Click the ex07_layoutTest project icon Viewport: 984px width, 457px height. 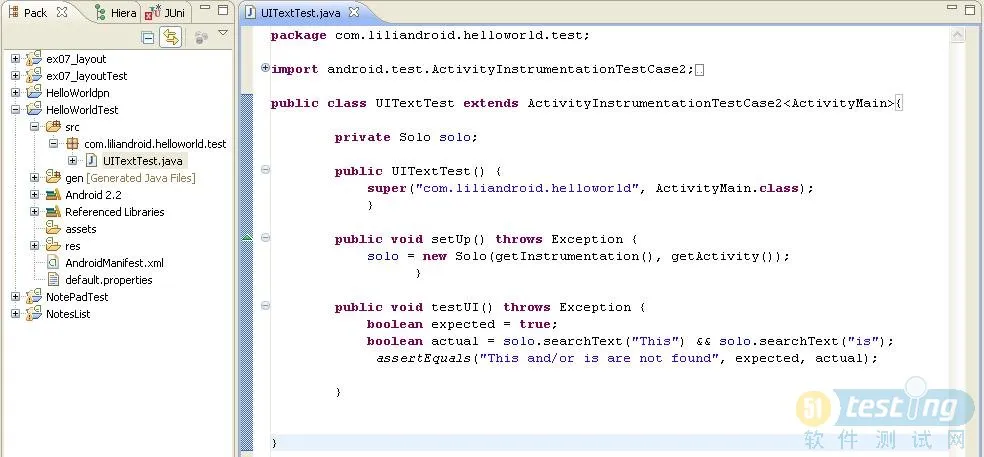click(34, 75)
